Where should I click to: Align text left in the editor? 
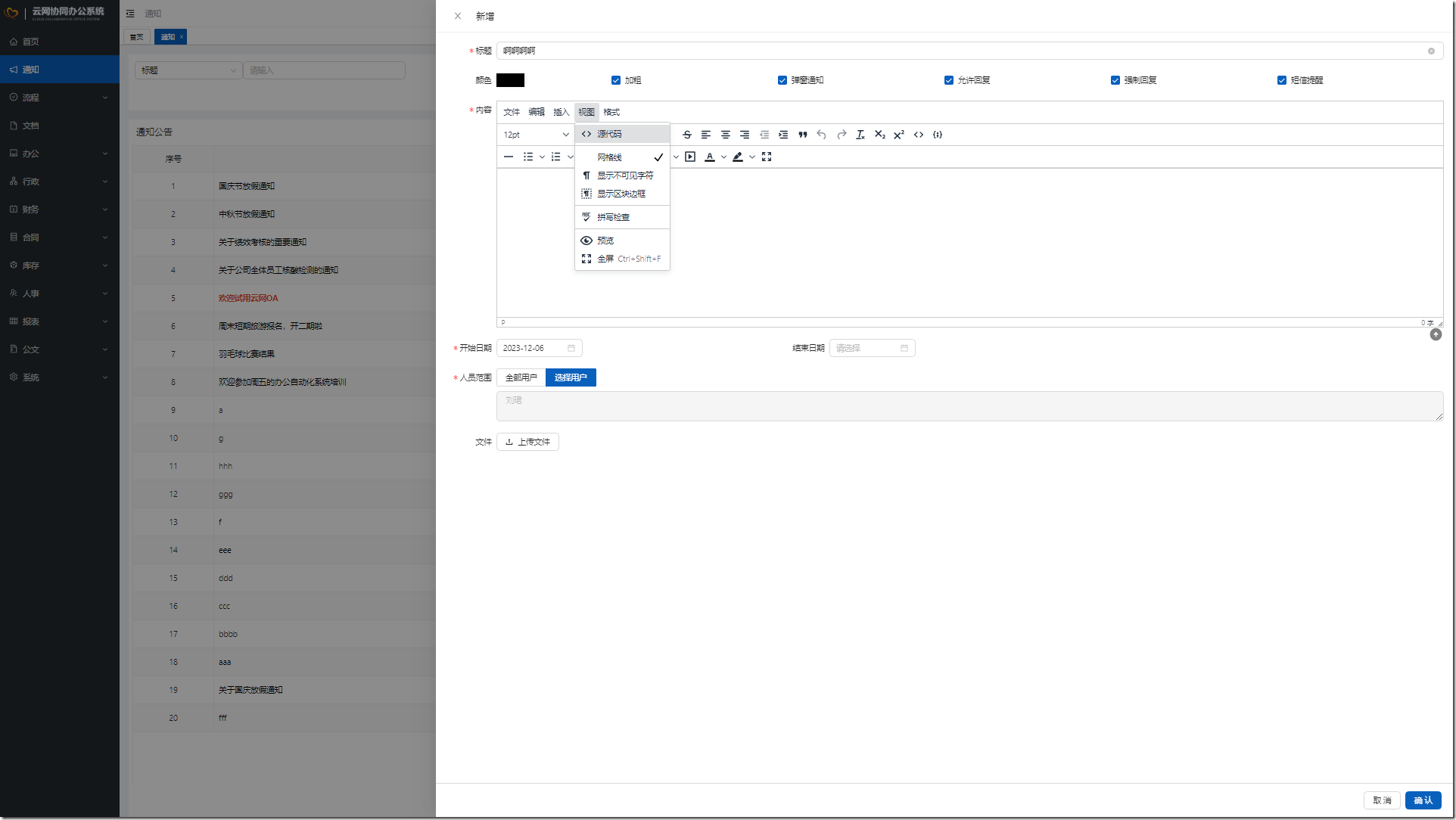[706, 135]
